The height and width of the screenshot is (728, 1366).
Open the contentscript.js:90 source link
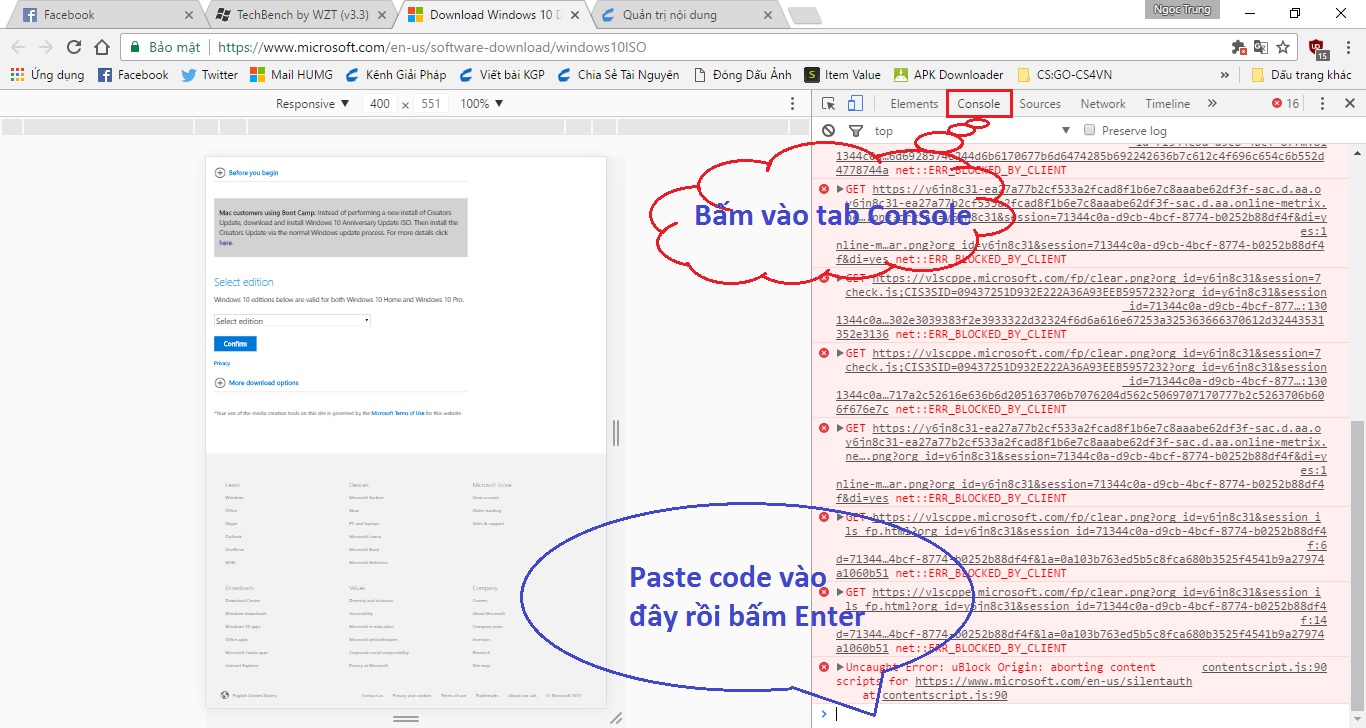coord(1263,667)
